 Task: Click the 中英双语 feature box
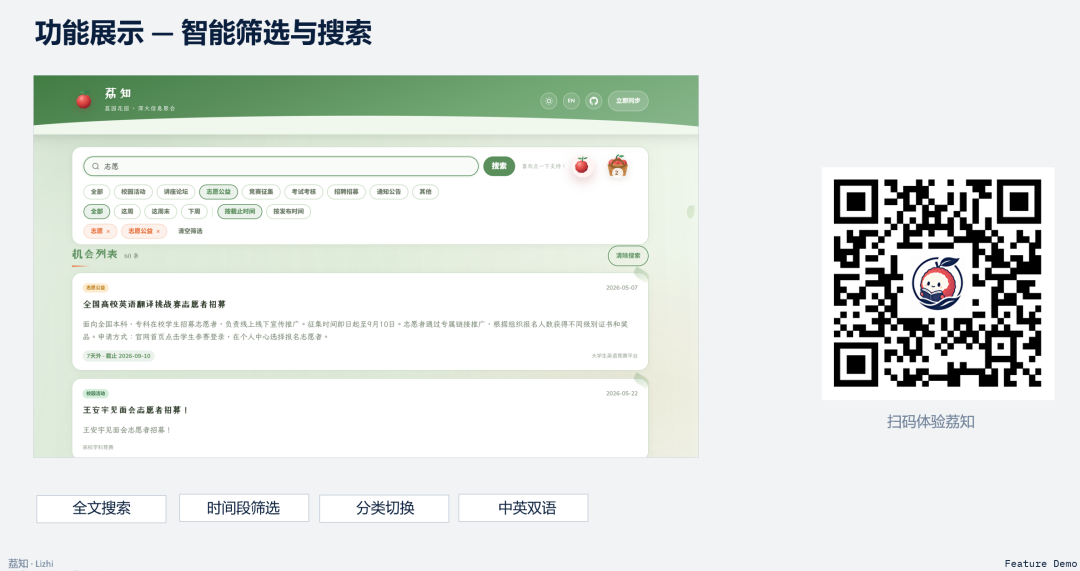(523, 508)
